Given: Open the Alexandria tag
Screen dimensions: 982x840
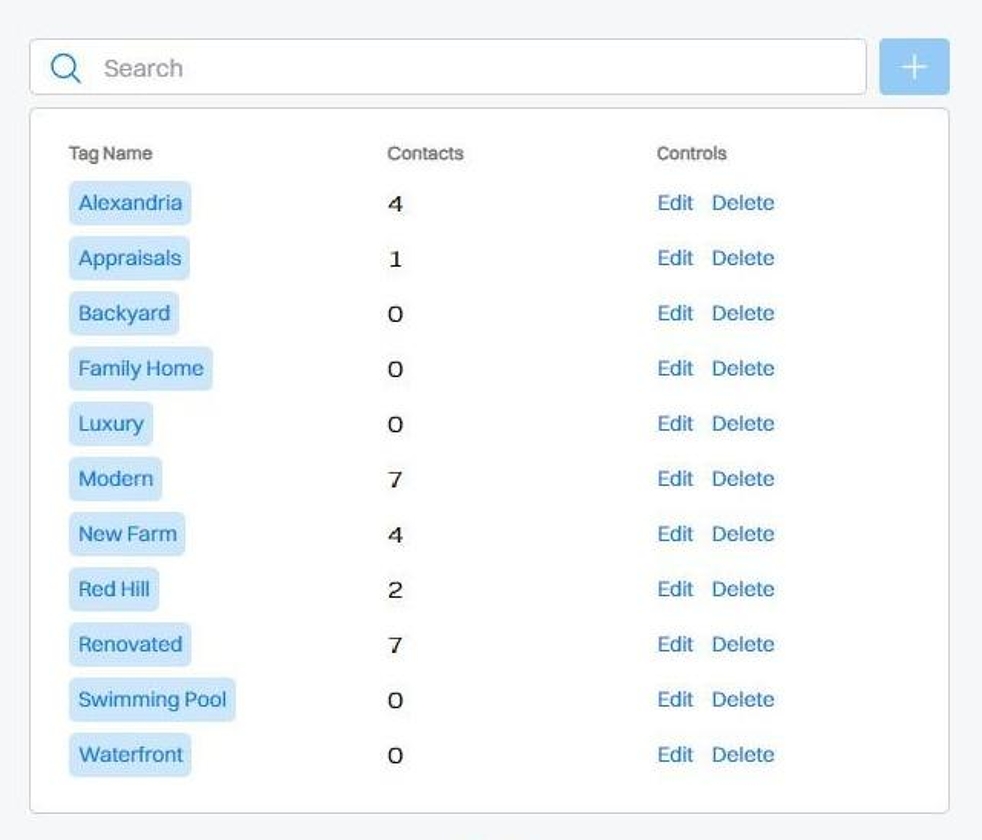Looking at the screenshot, I should point(130,203).
